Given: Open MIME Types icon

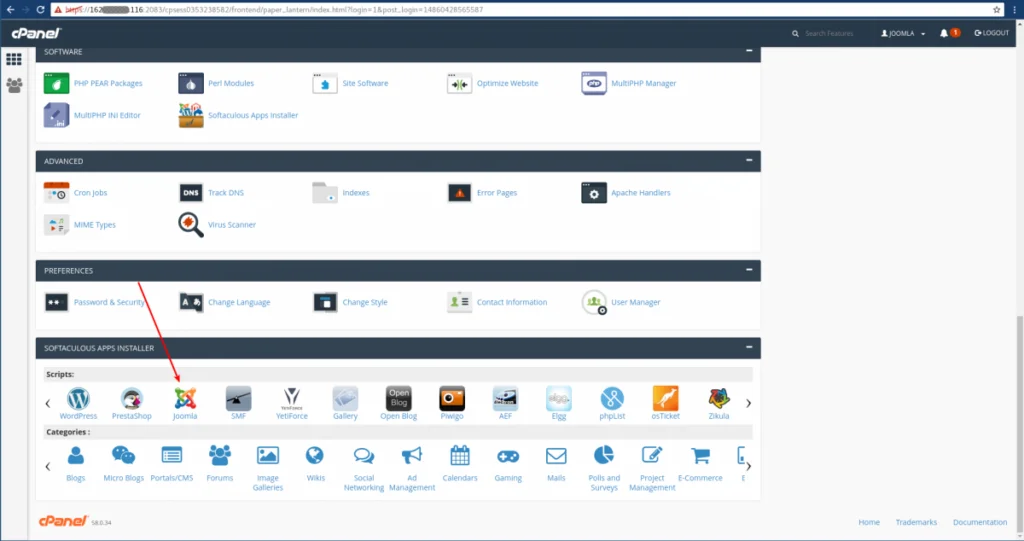Looking at the screenshot, I should point(57,225).
